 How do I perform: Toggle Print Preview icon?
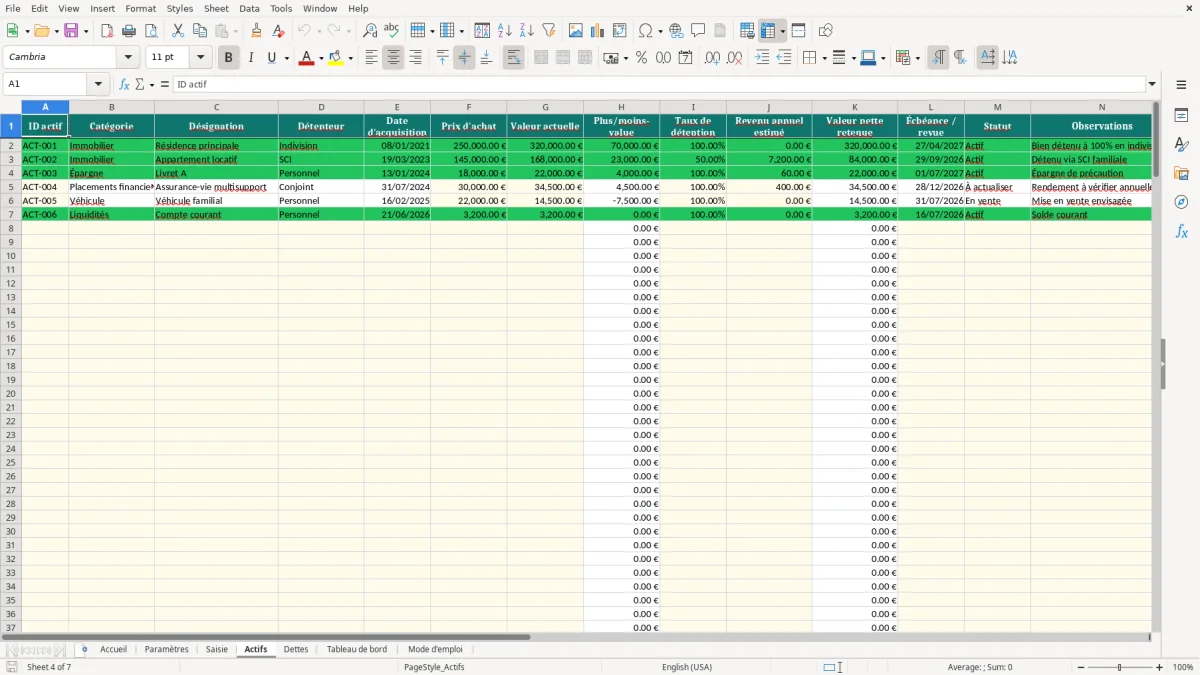151,31
